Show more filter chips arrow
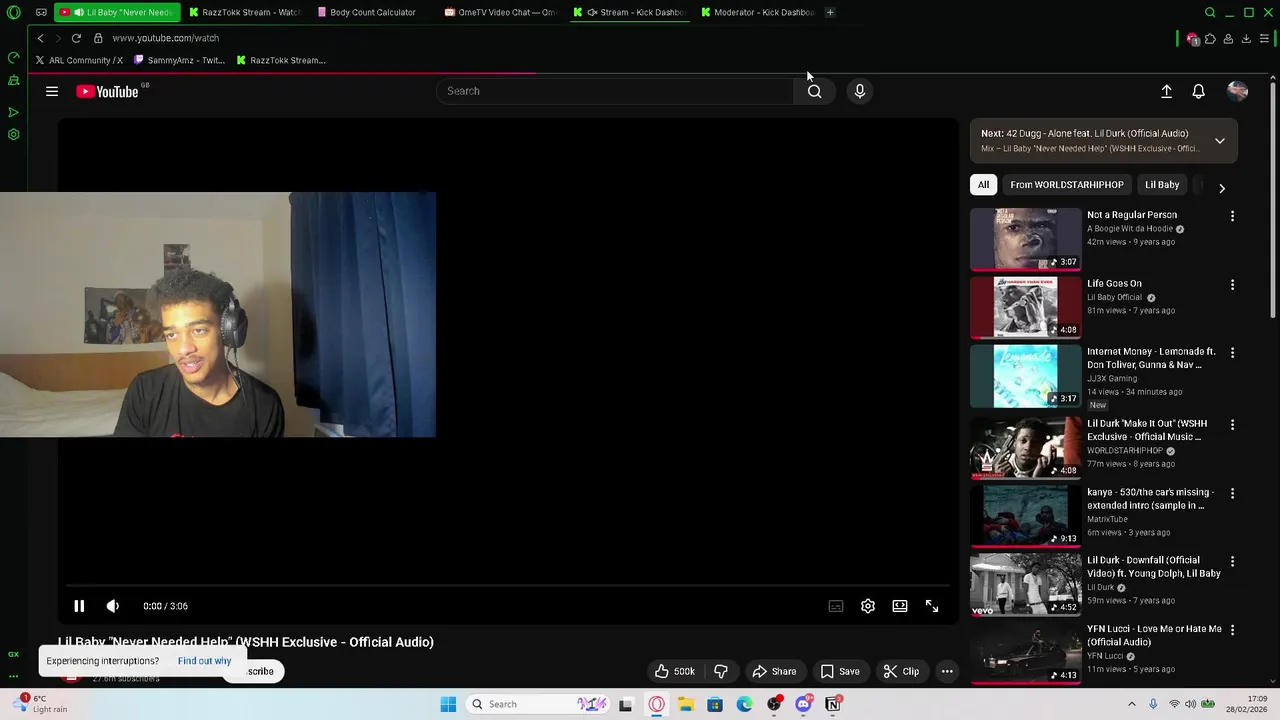 pyautogui.click(x=1222, y=188)
